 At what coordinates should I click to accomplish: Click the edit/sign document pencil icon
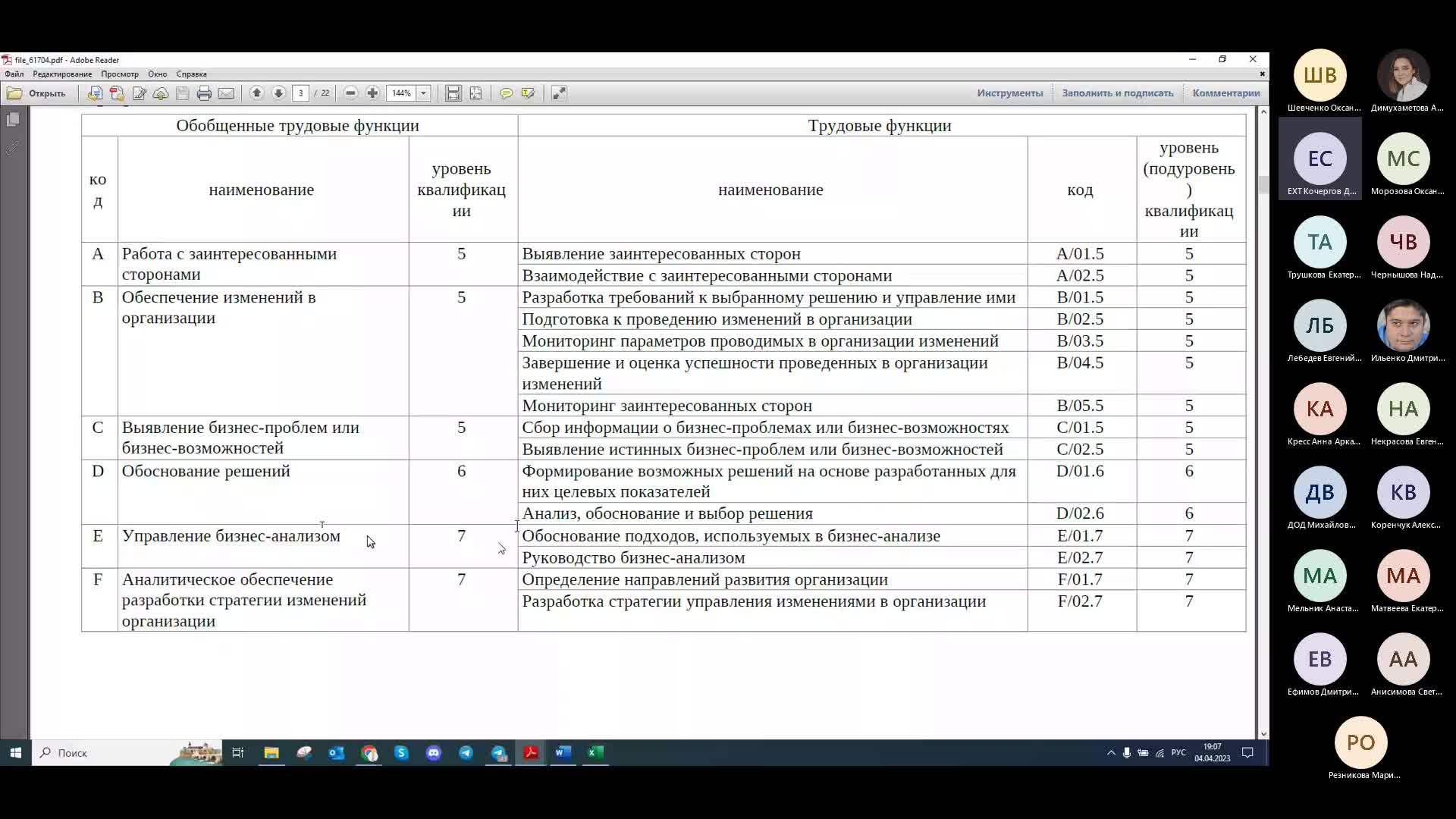(139, 93)
